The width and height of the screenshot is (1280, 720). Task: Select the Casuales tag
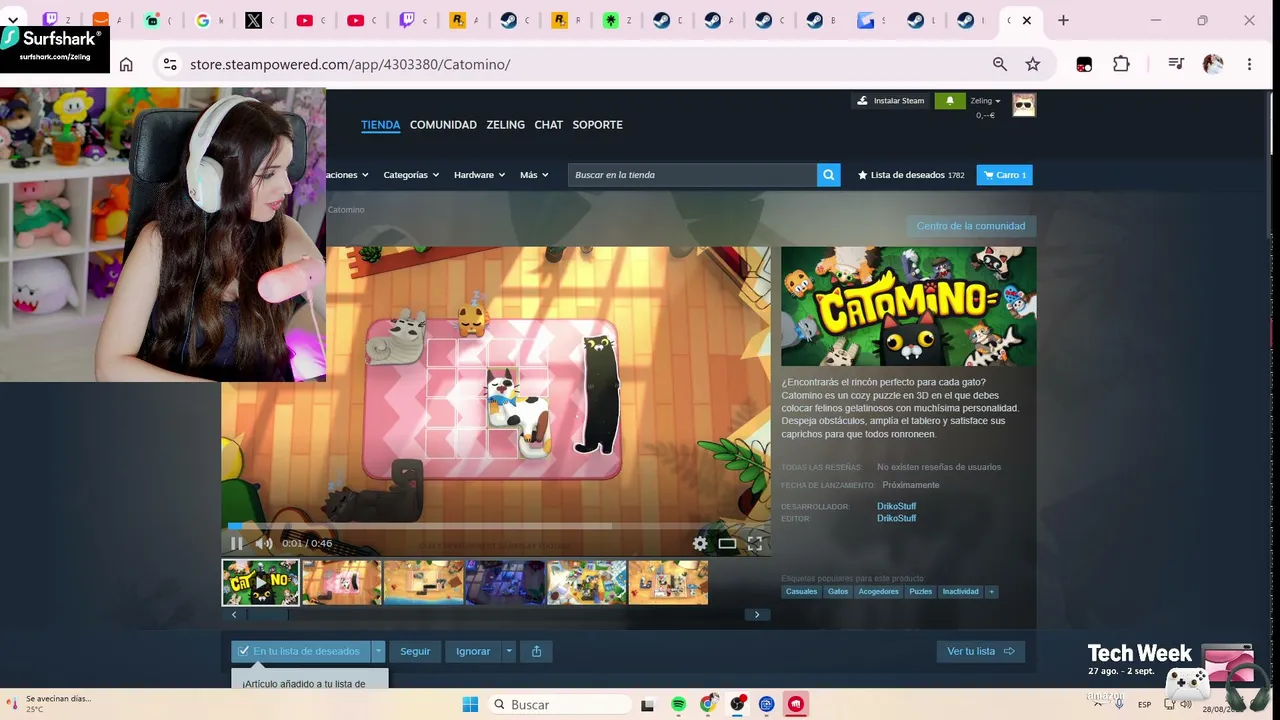pyautogui.click(x=801, y=592)
